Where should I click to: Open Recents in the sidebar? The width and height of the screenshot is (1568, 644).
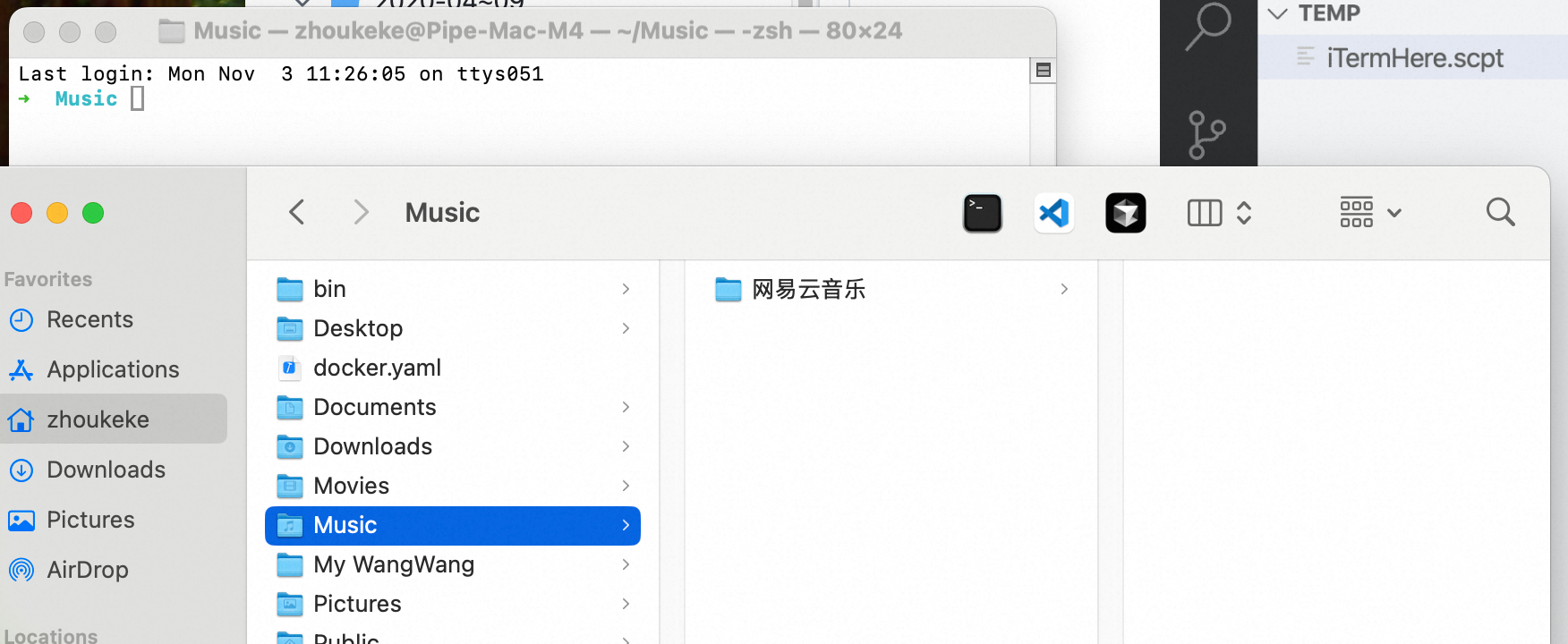89,319
